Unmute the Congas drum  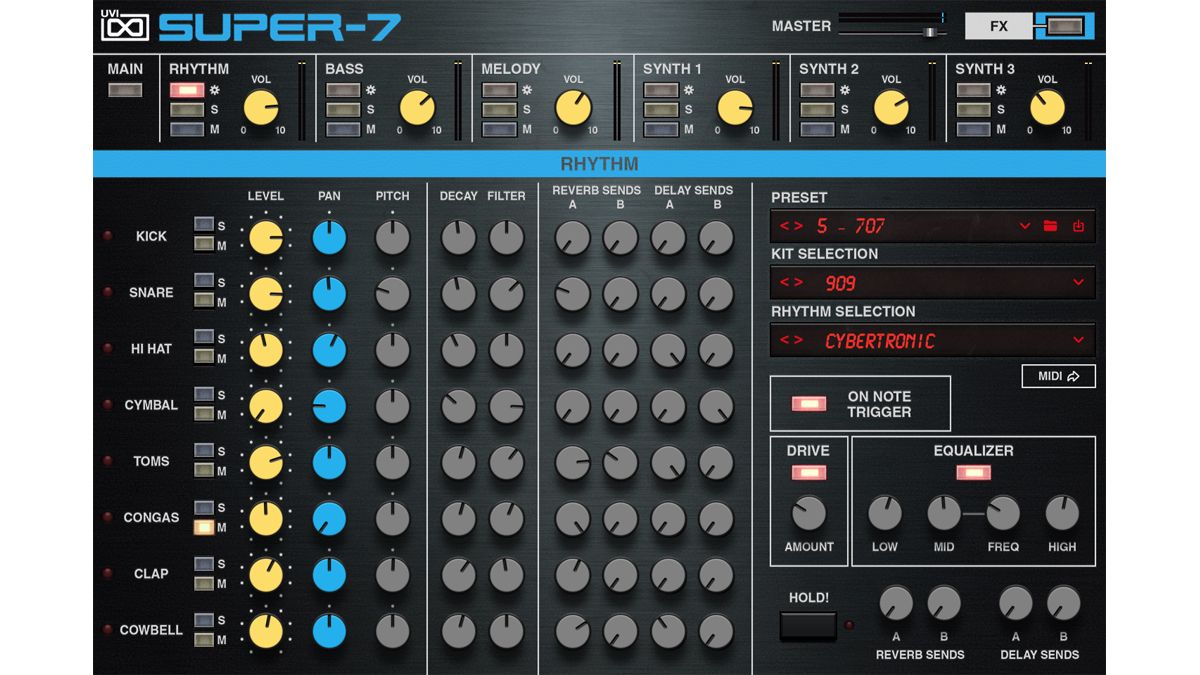[203, 527]
